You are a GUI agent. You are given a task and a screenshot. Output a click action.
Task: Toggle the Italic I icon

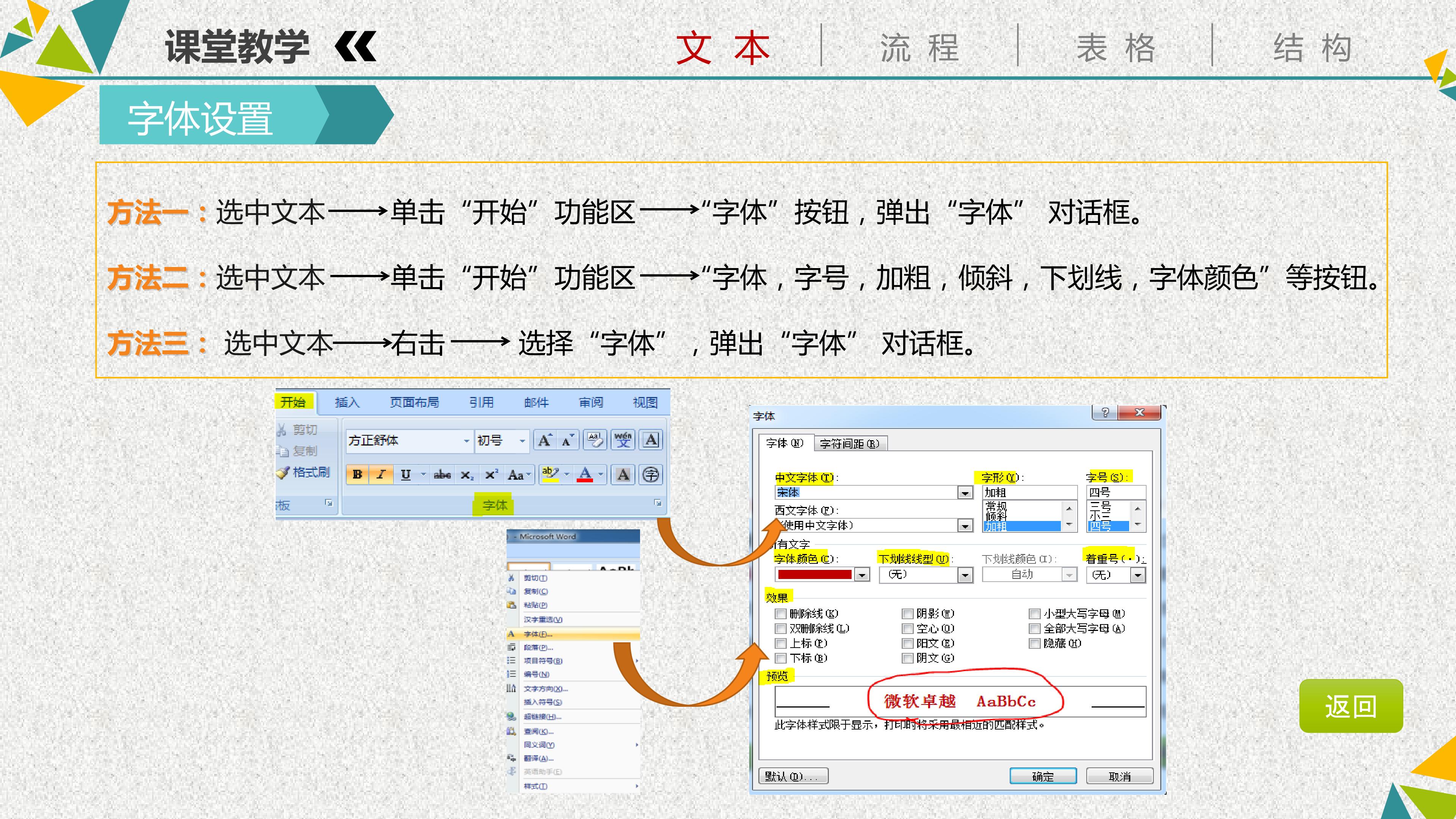(x=381, y=475)
